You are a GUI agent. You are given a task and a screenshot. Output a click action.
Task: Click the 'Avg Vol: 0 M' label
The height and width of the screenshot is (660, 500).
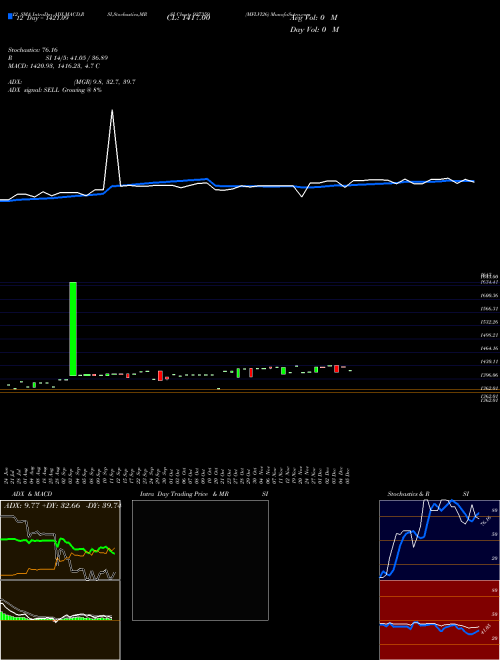(x=314, y=18)
